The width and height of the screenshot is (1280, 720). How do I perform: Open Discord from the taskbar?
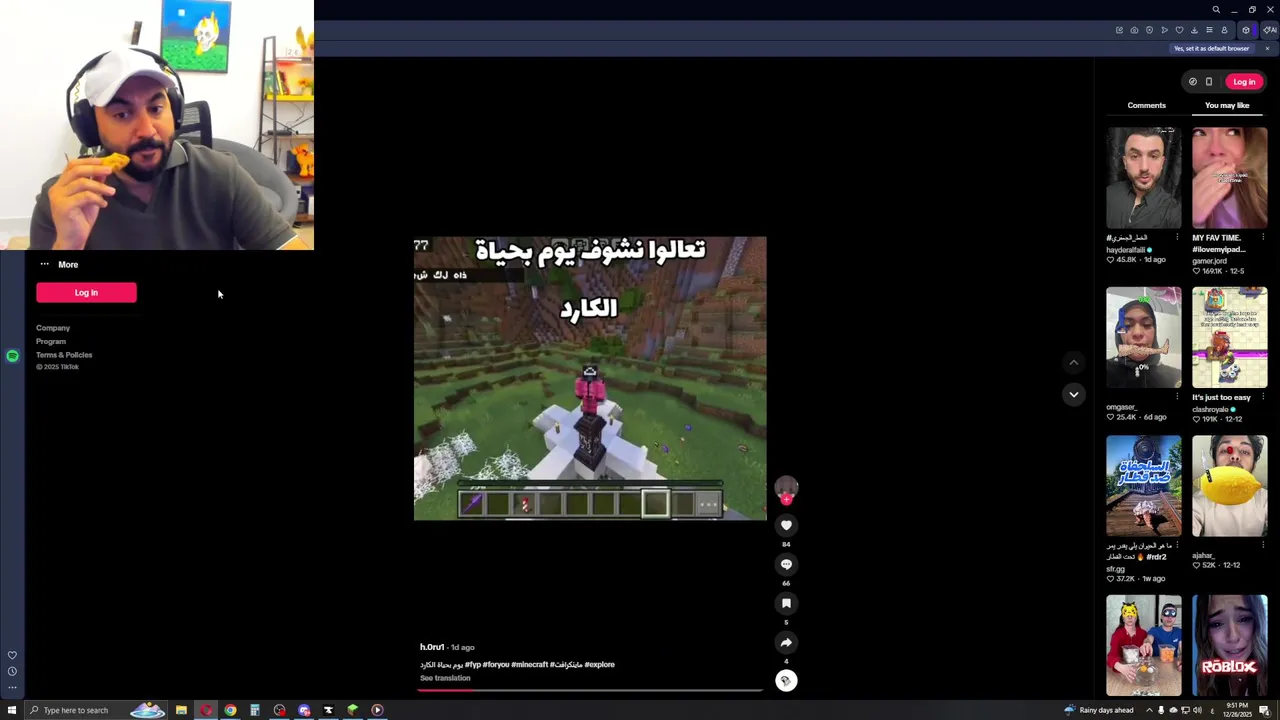point(304,710)
